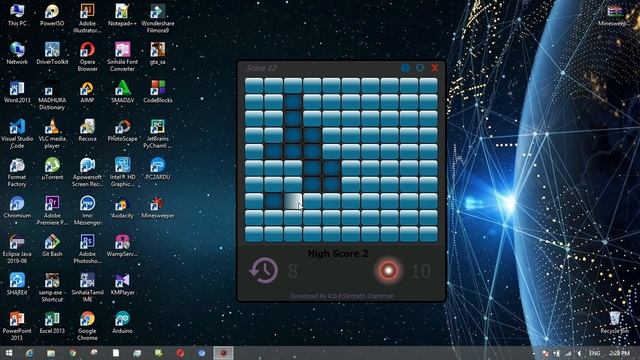640x360 pixels.
Task: Select the AIMP player shortcut
Action: pyautogui.click(x=87, y=91)
